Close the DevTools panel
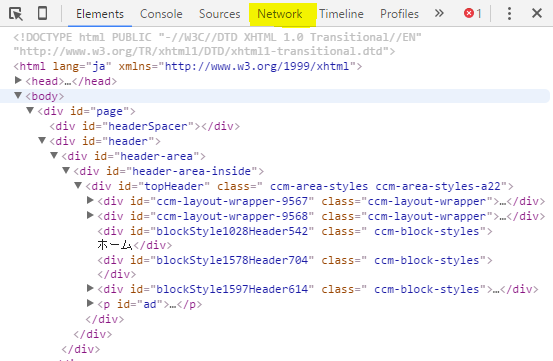553x361 pixels. 537,13
